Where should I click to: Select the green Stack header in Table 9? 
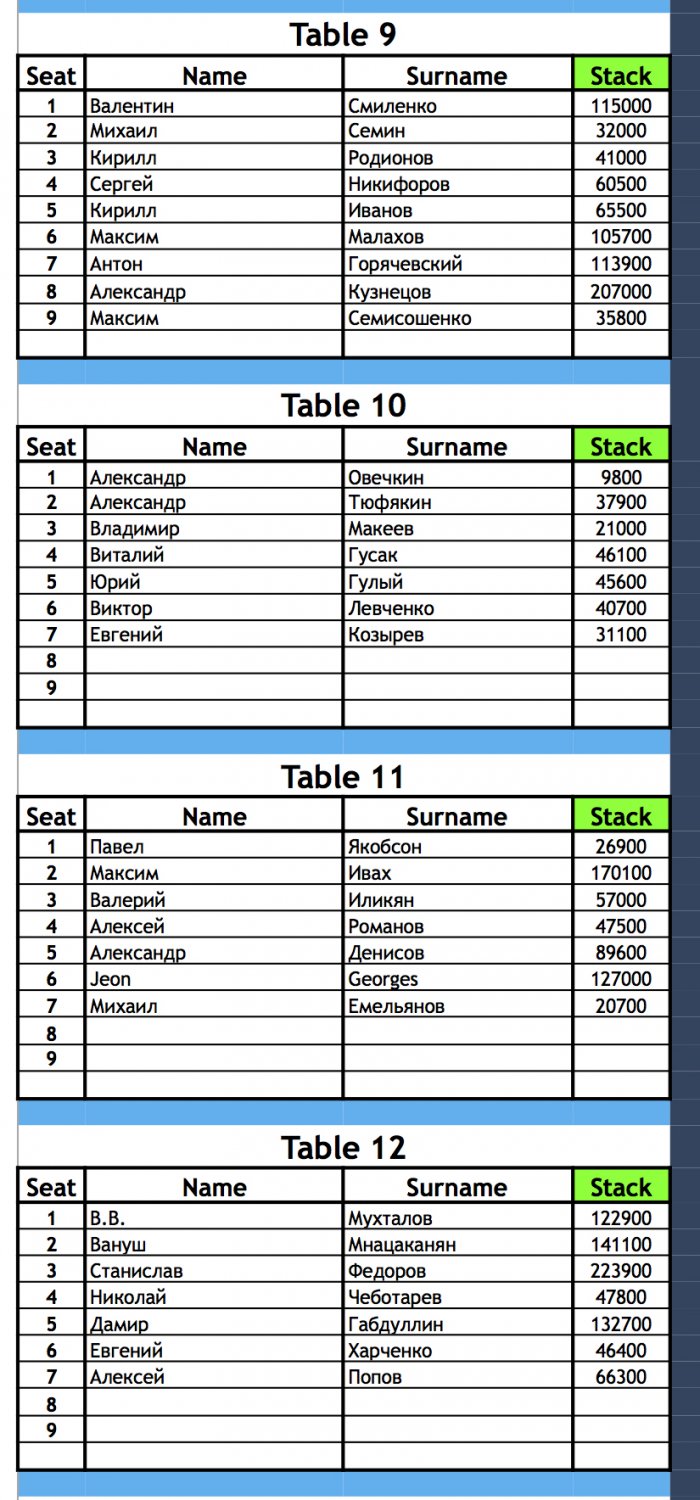[620, 76]
